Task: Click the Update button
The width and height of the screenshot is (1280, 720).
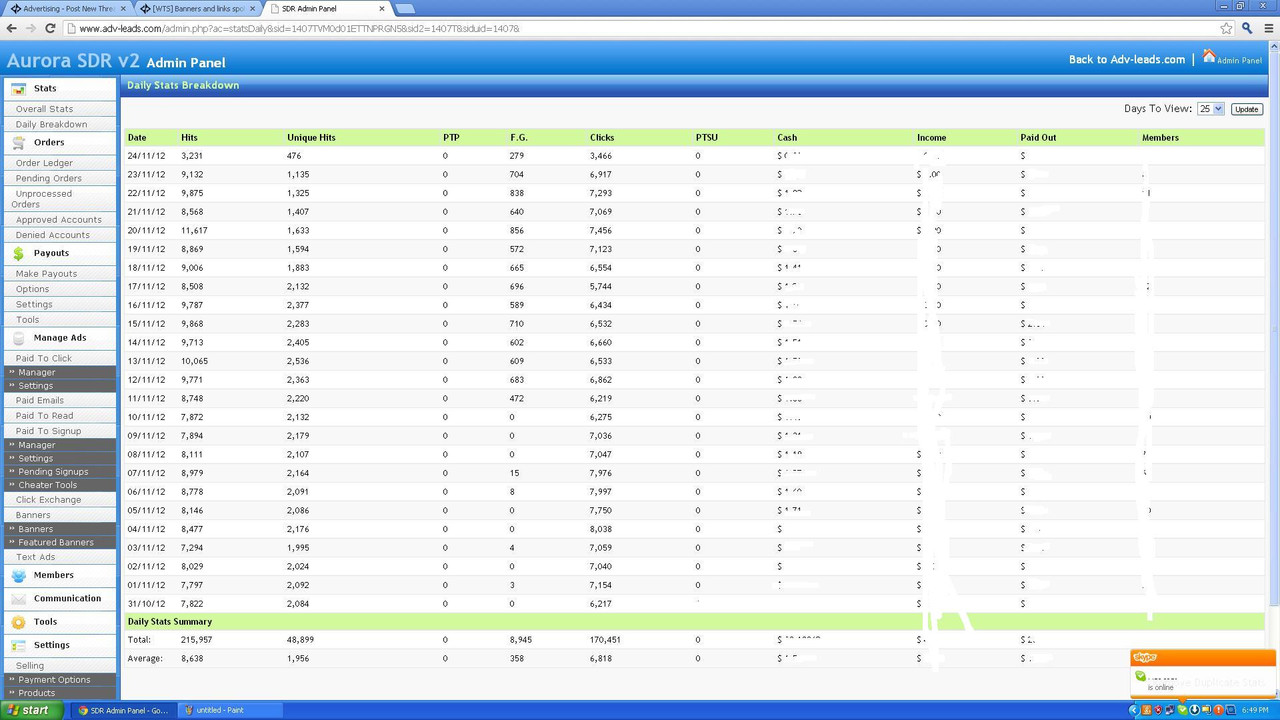Action: click(1246, 109)
